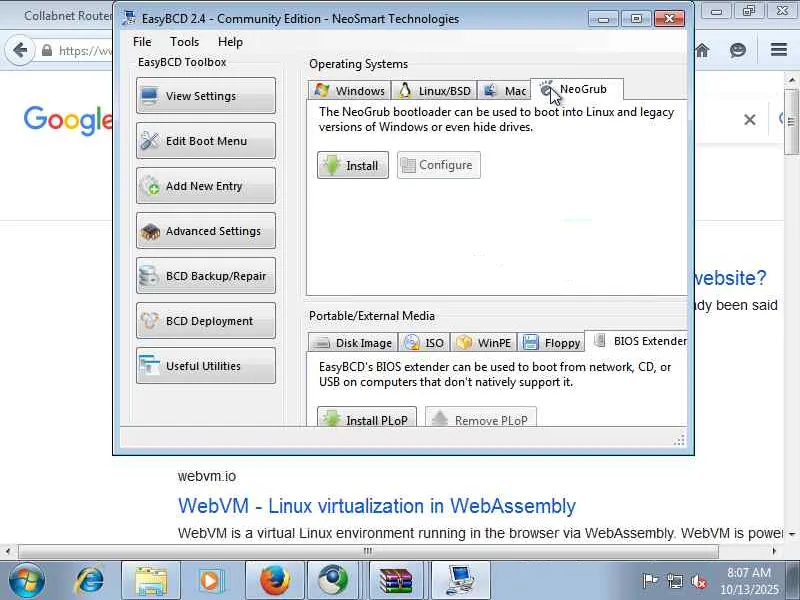Install the NeoGrub bootloader
800x600 pixels.
pyautogui.click(x=353, y=165)
